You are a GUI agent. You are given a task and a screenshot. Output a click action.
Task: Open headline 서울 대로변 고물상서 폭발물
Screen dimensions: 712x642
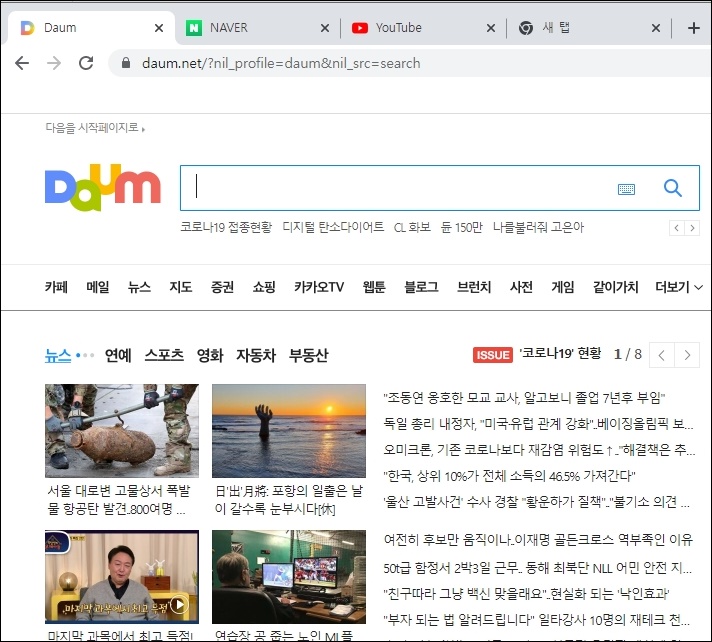click(119, 500)
